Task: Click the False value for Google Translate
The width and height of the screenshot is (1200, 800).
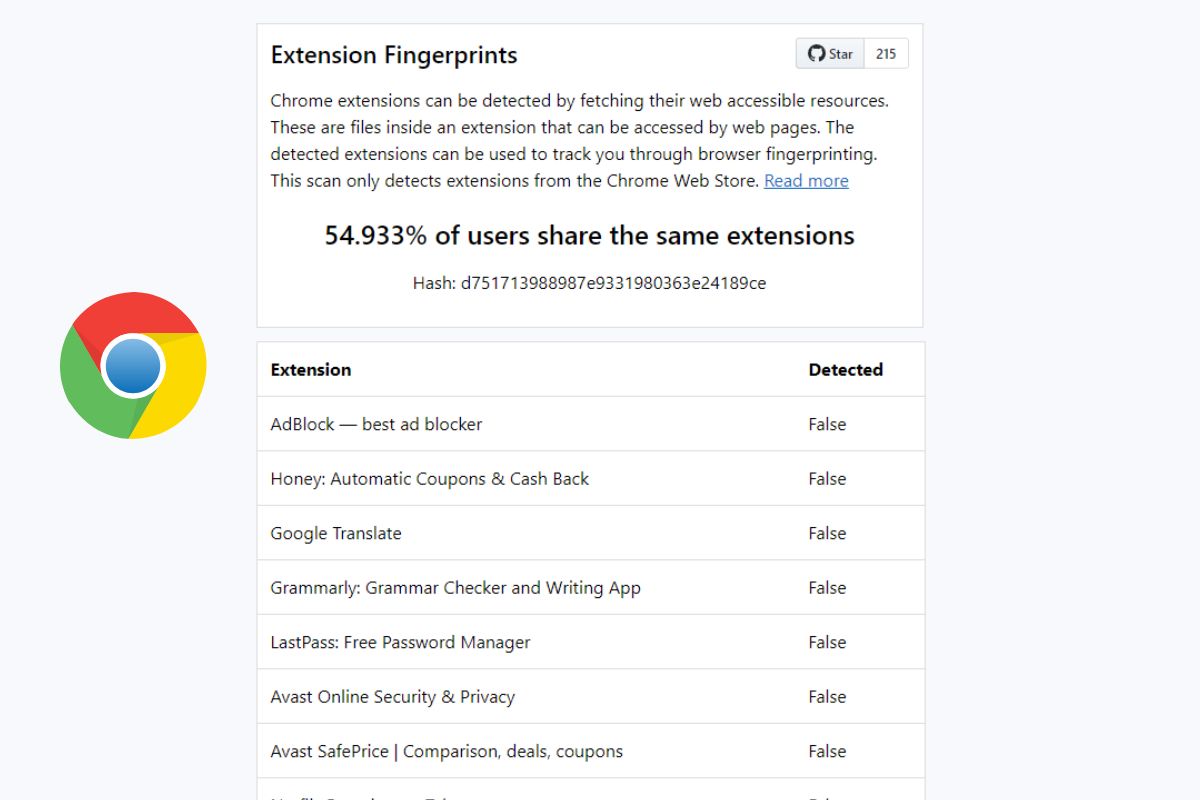Action: [x=827, y=533]
